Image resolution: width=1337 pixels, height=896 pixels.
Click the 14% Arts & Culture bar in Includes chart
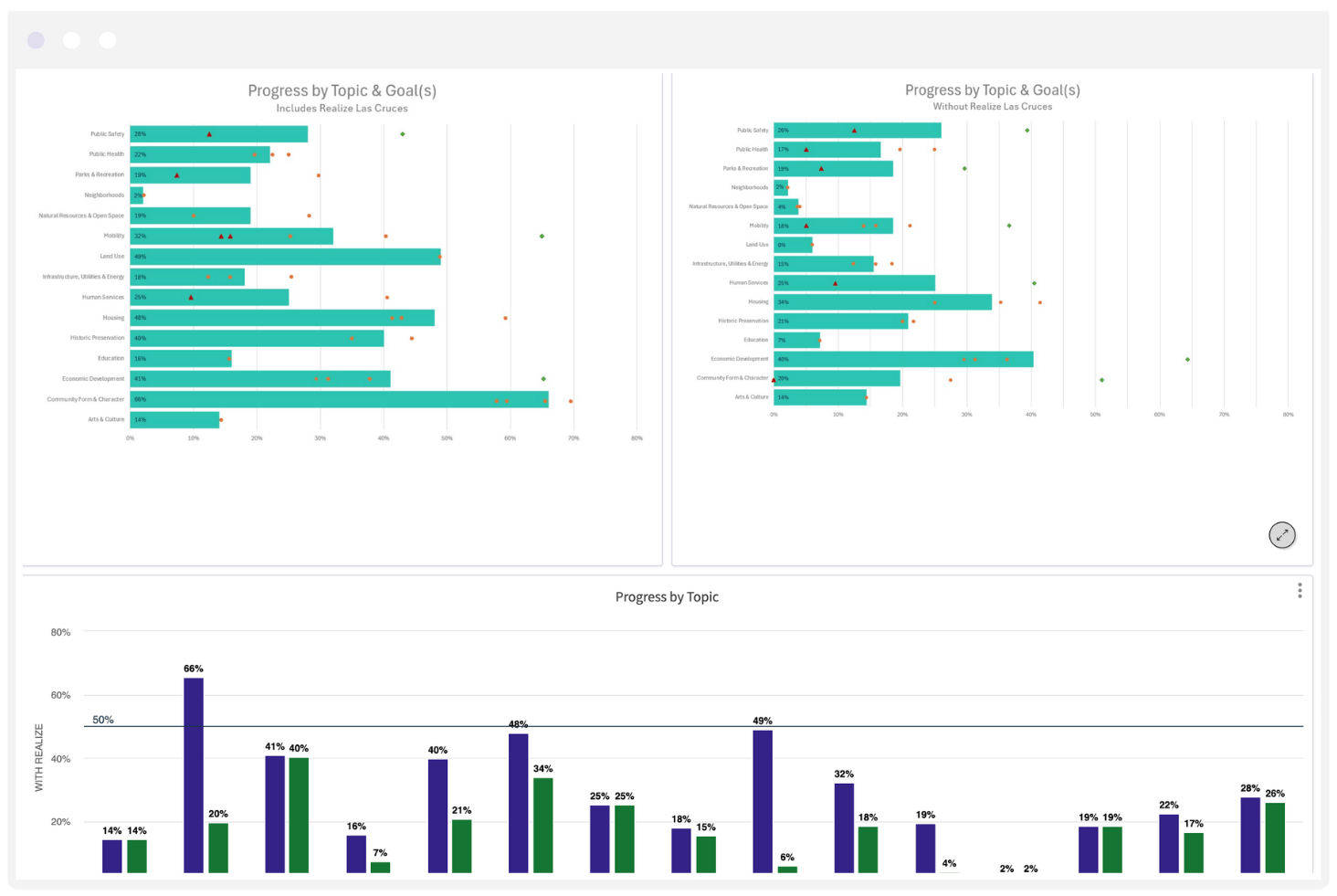tap(174, 420)
